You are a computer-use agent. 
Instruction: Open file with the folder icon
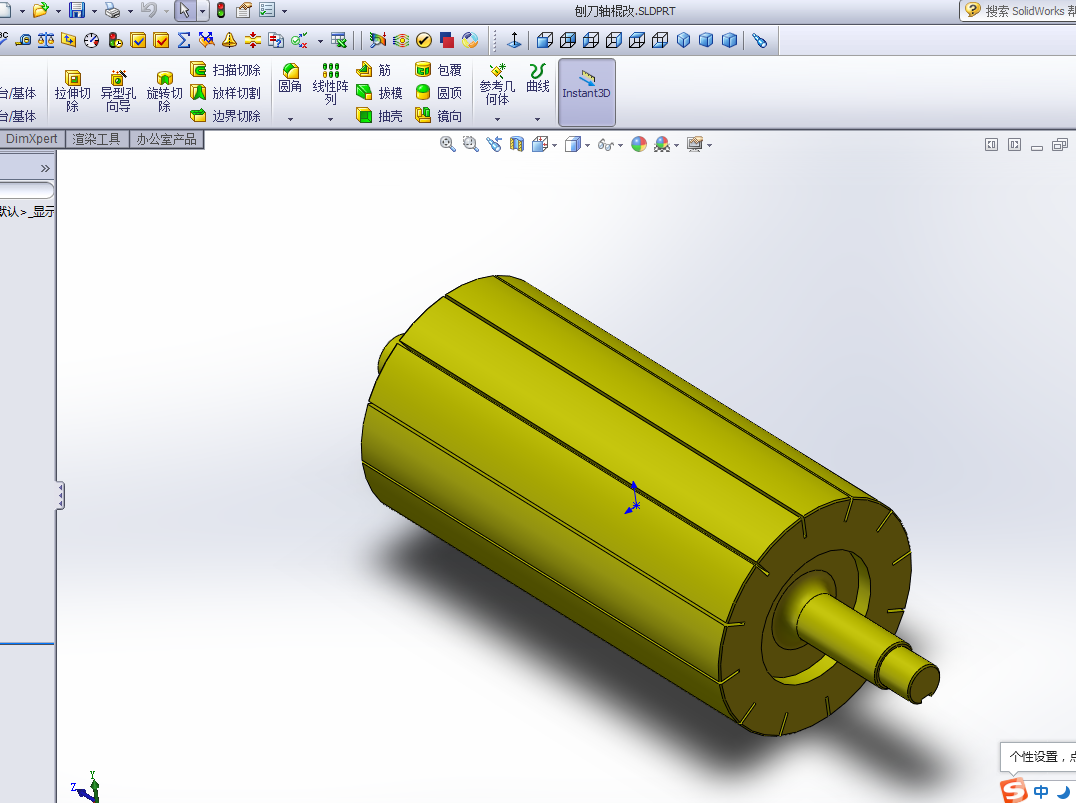pyautogui.click(x=41, y=10)
